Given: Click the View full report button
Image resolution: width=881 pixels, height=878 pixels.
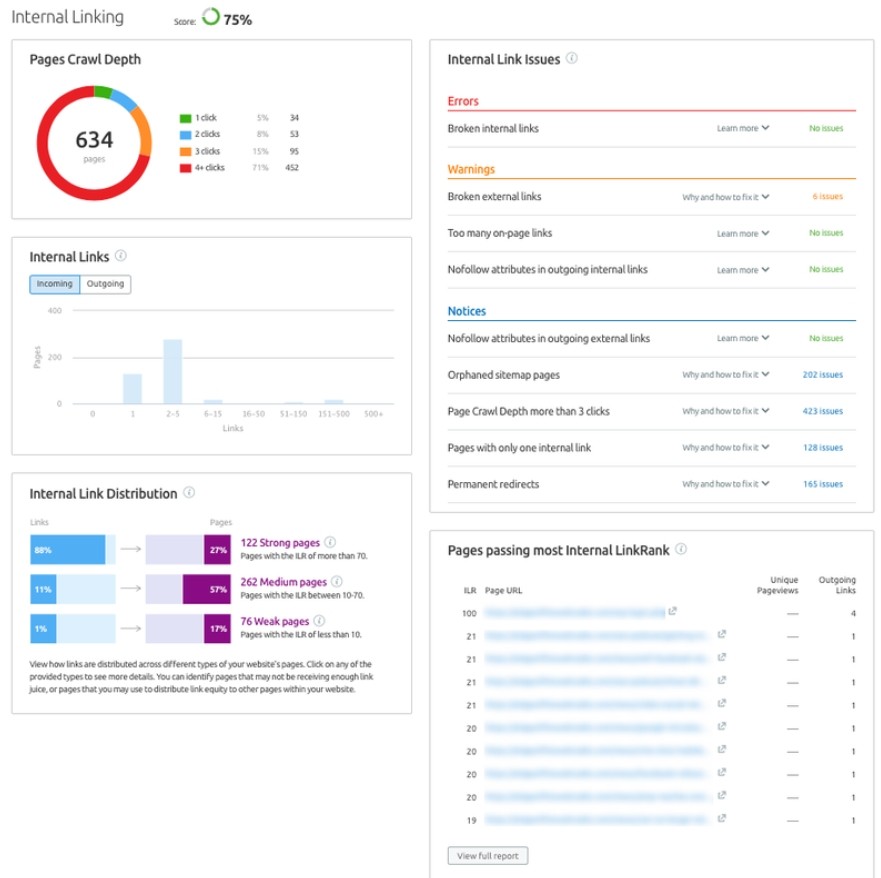Looking at the screenshot, I should point(488,856).
